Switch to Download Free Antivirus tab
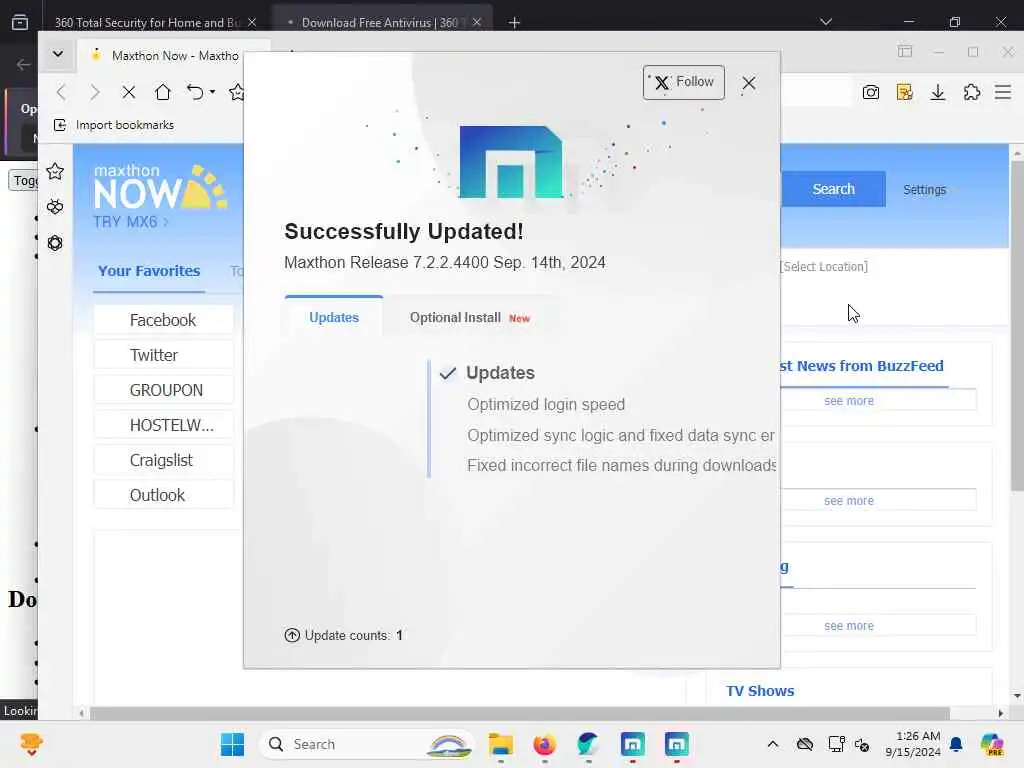This screenshot has height=768, width=1024. click(380, 22)
